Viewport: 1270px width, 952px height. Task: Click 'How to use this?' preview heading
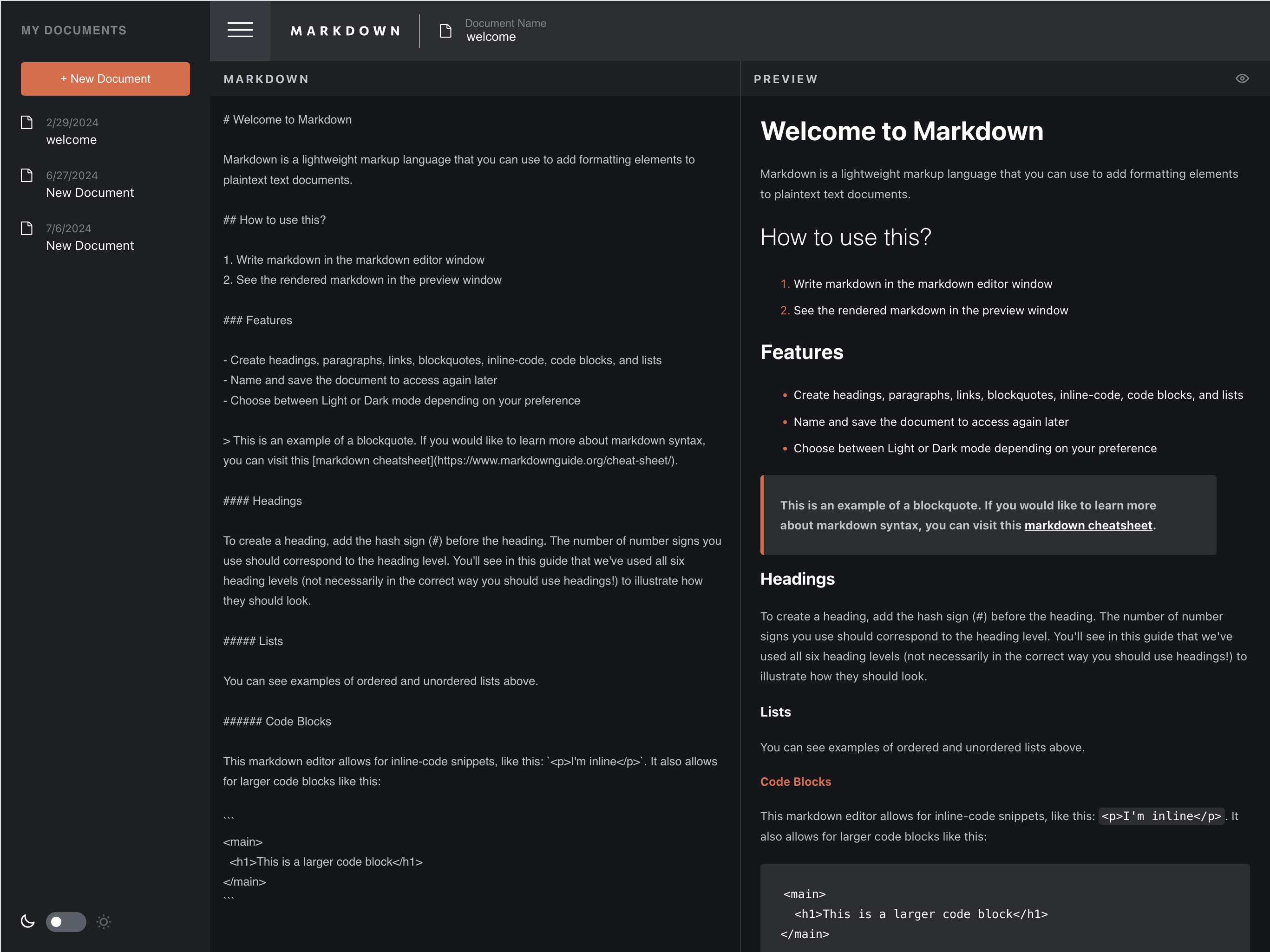(x=846, y=237)
